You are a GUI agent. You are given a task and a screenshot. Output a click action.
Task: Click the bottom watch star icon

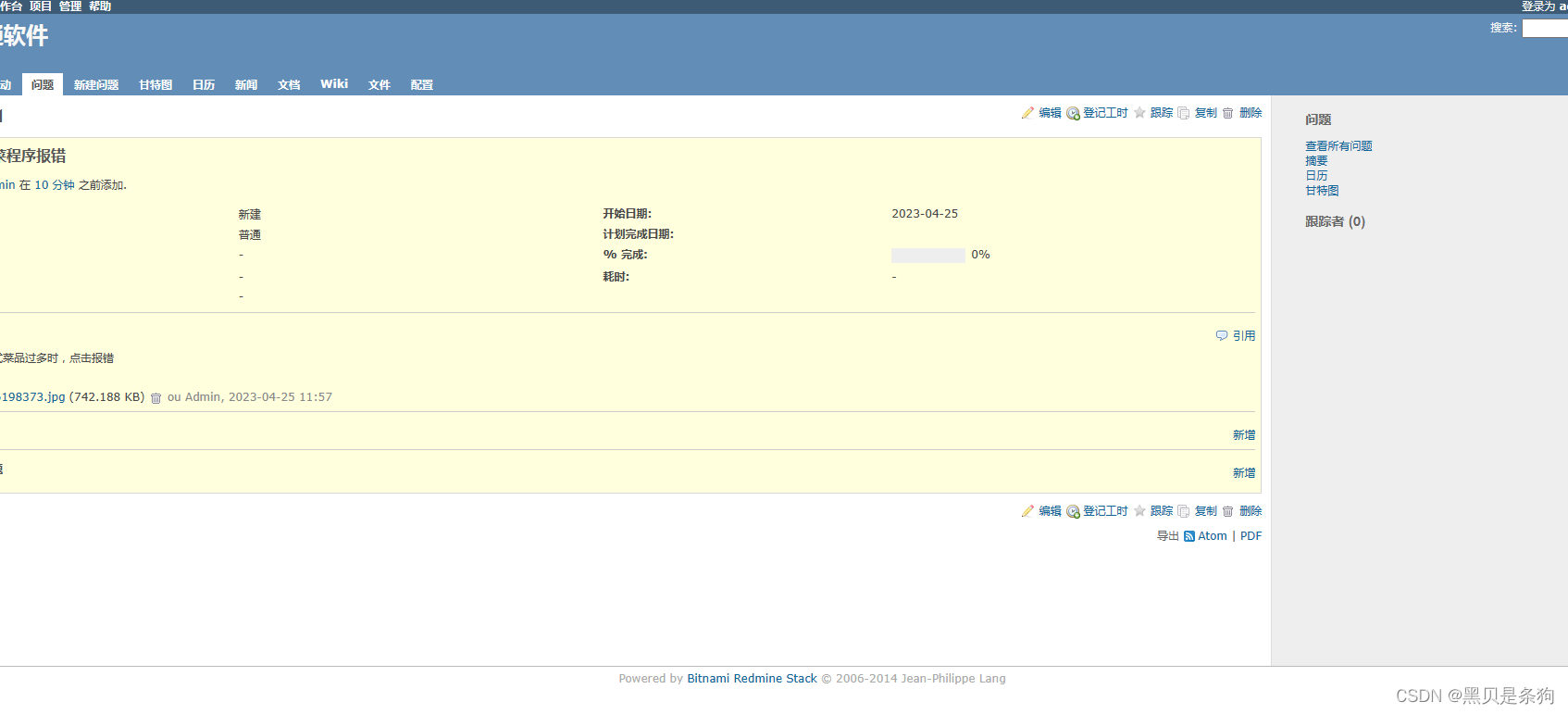point(1139,511)
